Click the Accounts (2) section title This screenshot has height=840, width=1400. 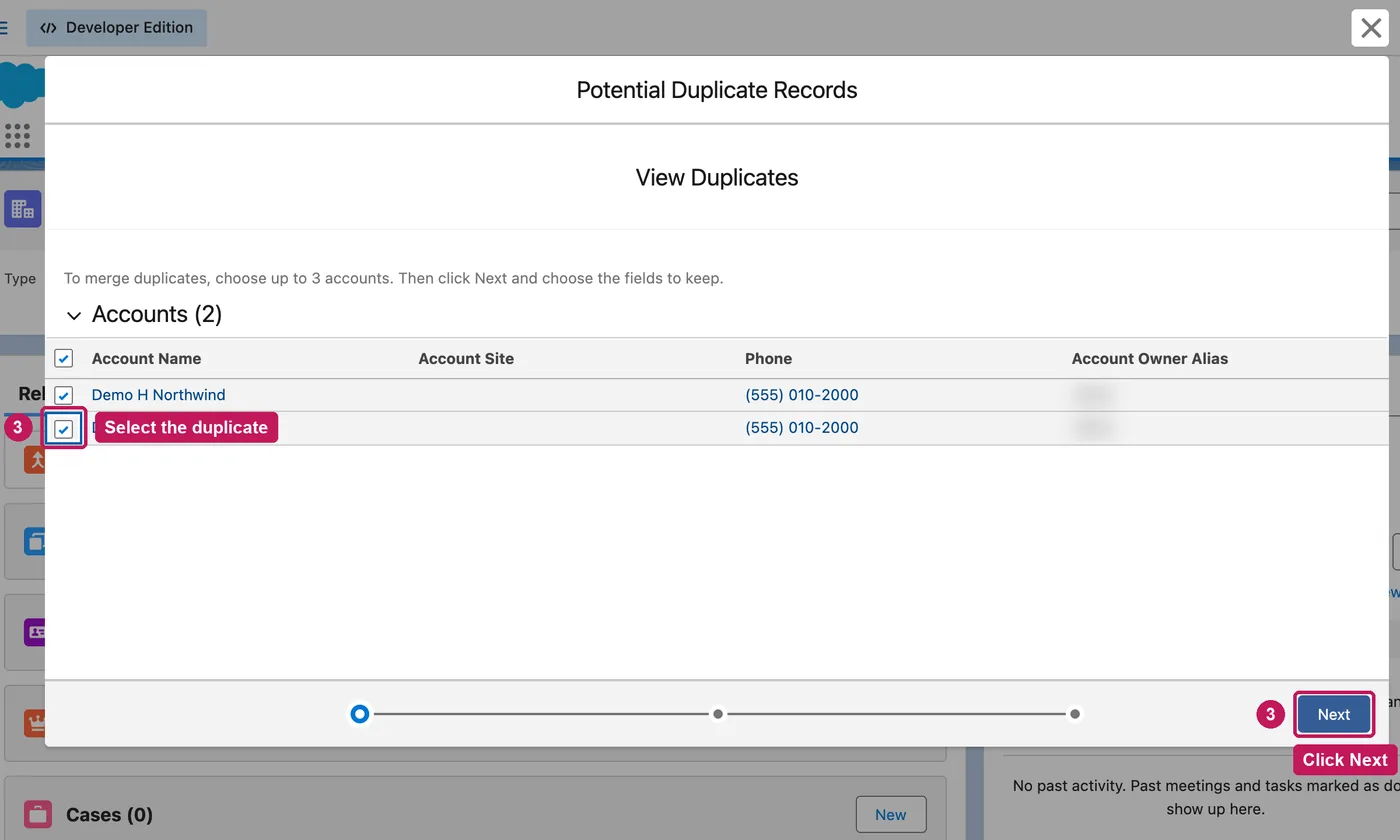[x=157, y=314]
